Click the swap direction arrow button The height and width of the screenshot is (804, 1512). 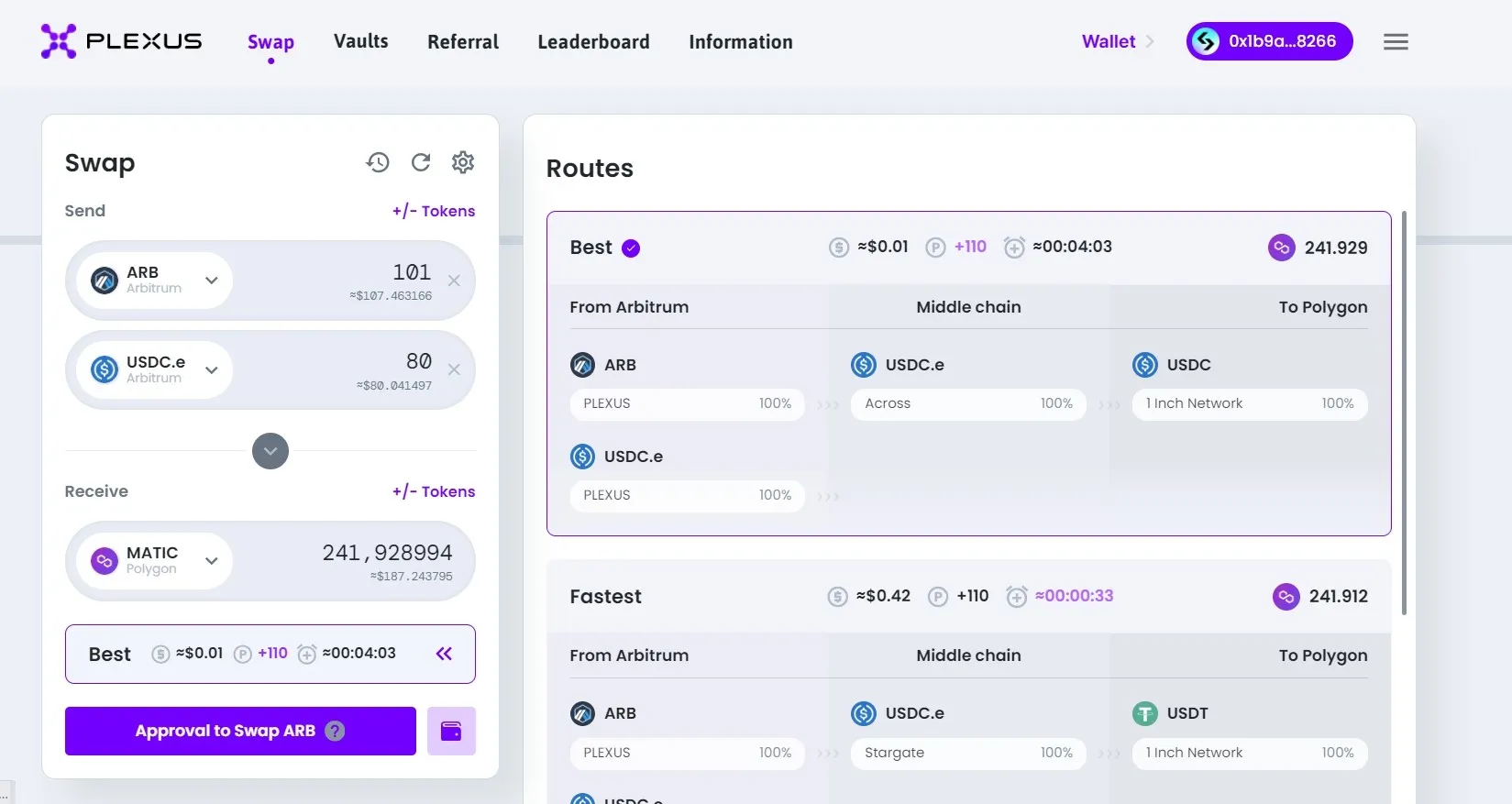coord(270,451)
